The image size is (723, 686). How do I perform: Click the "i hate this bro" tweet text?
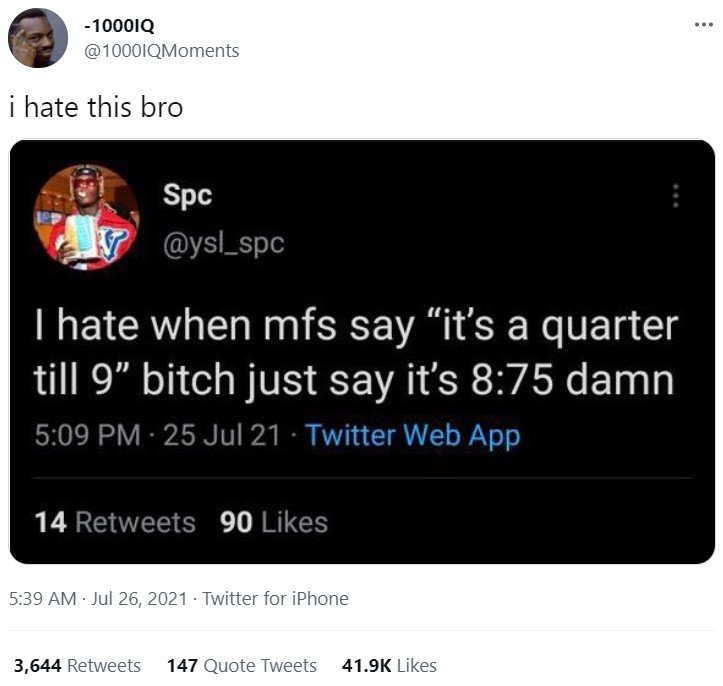[96, 107]
